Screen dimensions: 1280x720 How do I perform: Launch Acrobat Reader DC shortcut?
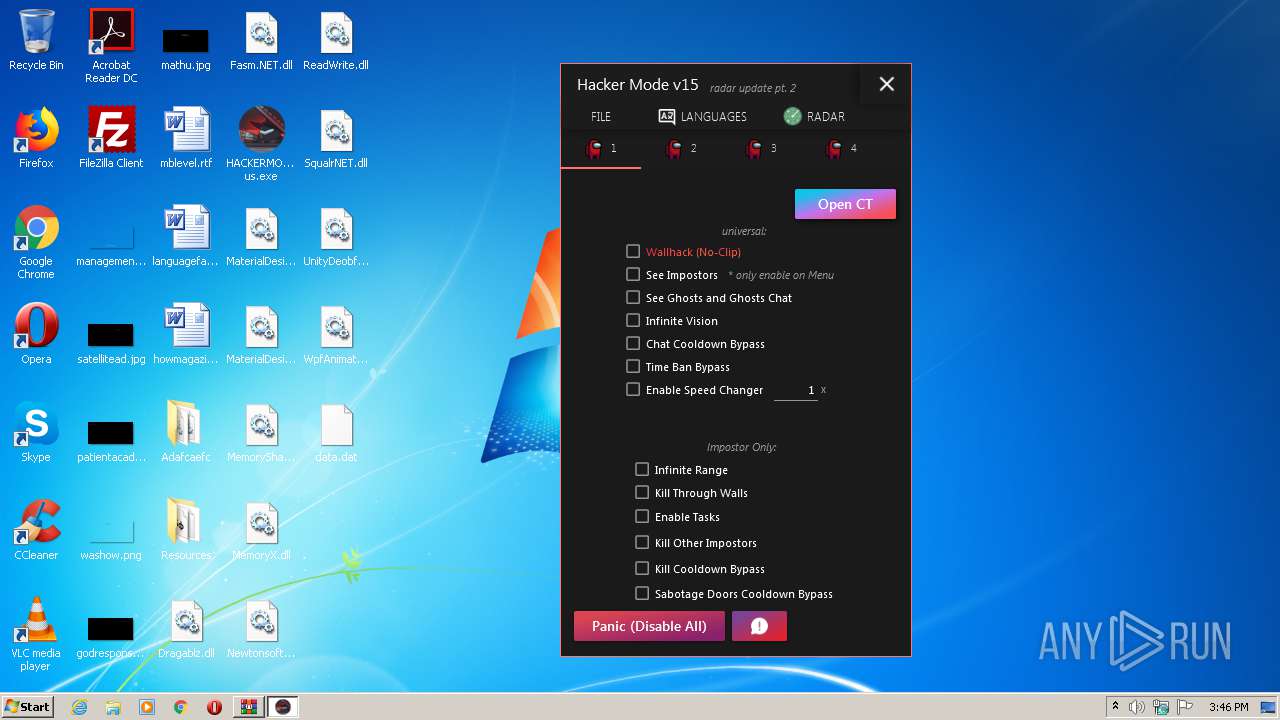111,46
